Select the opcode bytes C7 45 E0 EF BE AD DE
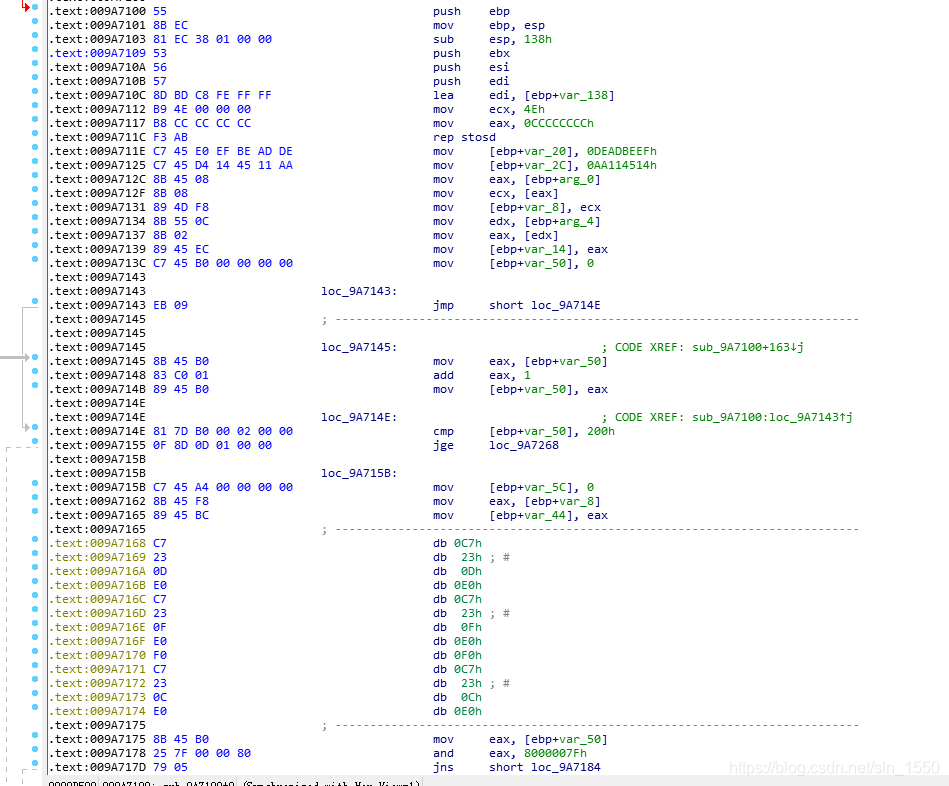The image size is (949, 786). 223,151
